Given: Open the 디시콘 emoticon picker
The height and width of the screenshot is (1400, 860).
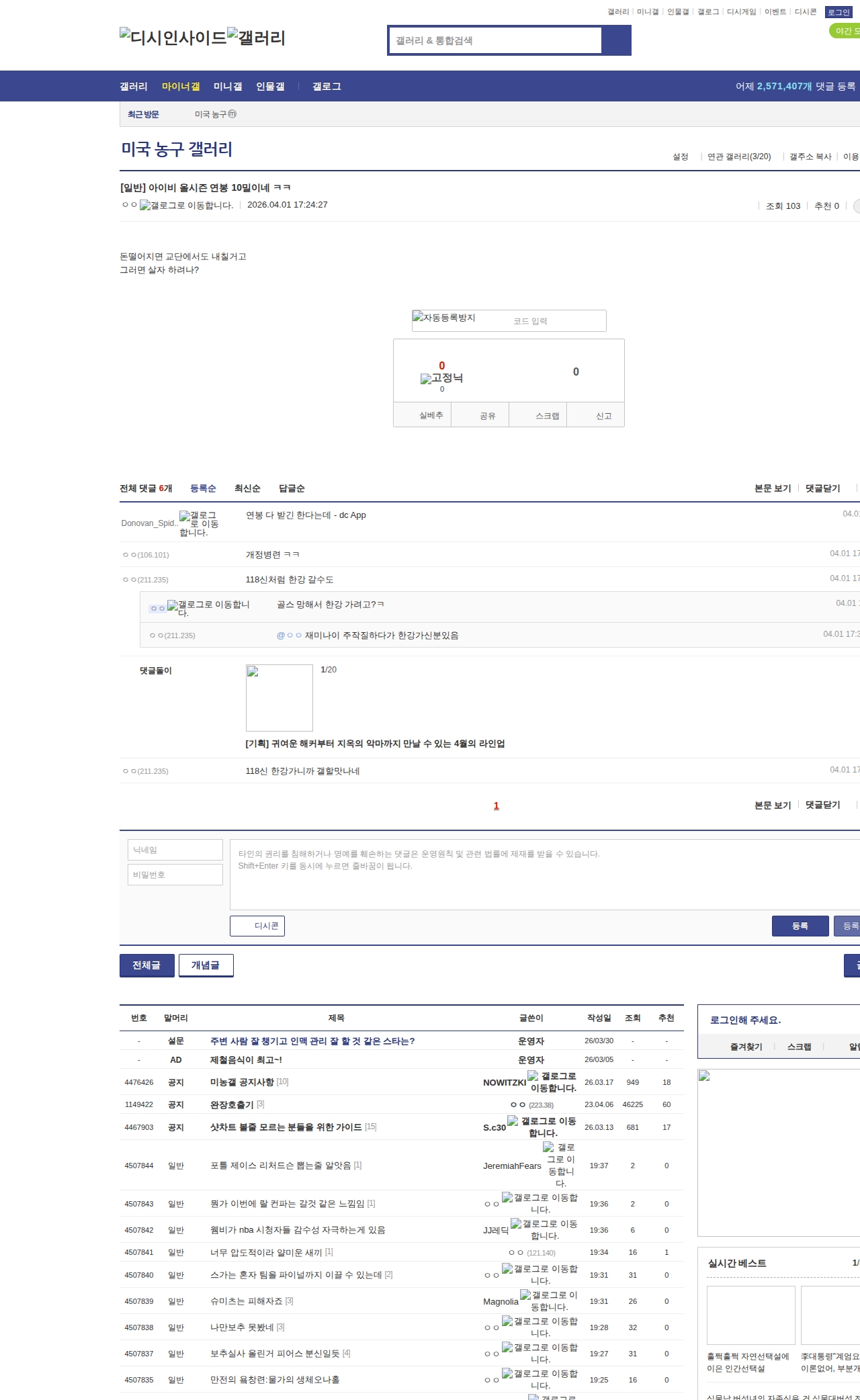Looking at the screenshot, I should click(257, 926).
